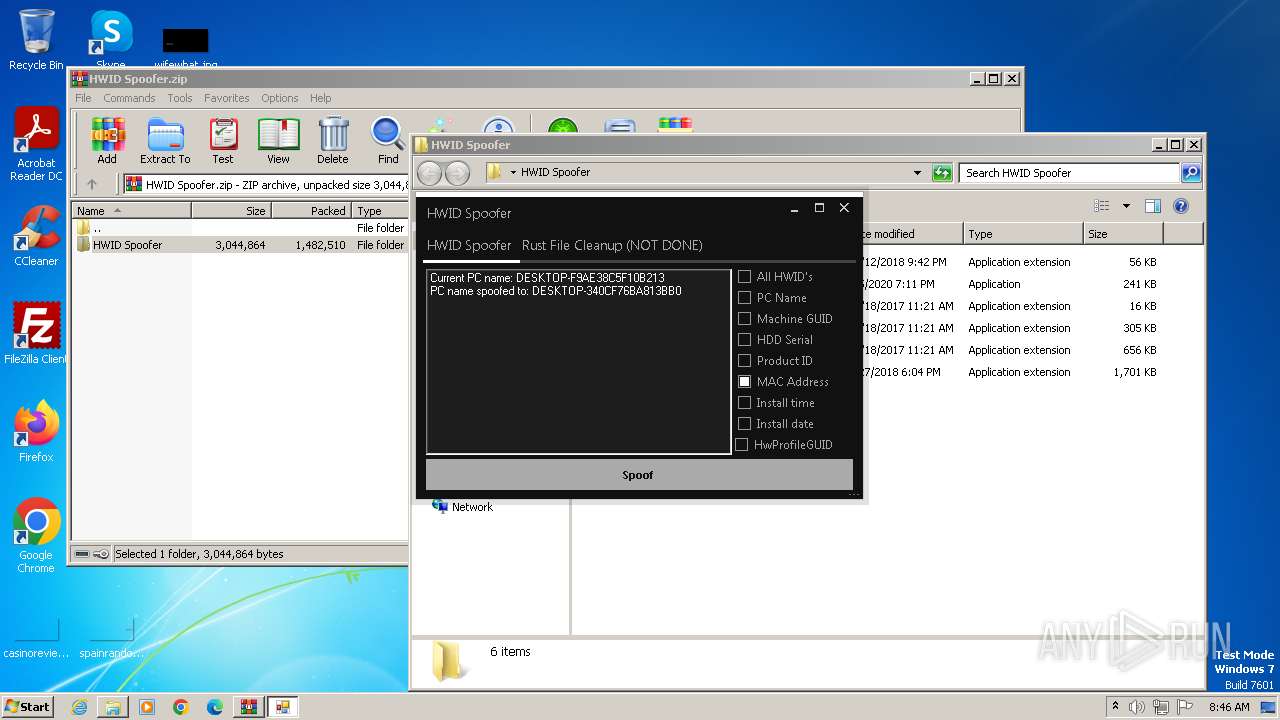Click the search magnifier icon in Explorer

(1190, 173)
